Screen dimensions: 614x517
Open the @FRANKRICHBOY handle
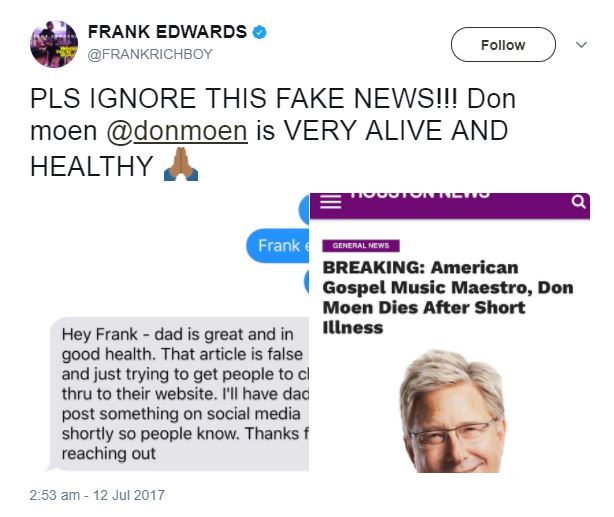tap(151, 54)
